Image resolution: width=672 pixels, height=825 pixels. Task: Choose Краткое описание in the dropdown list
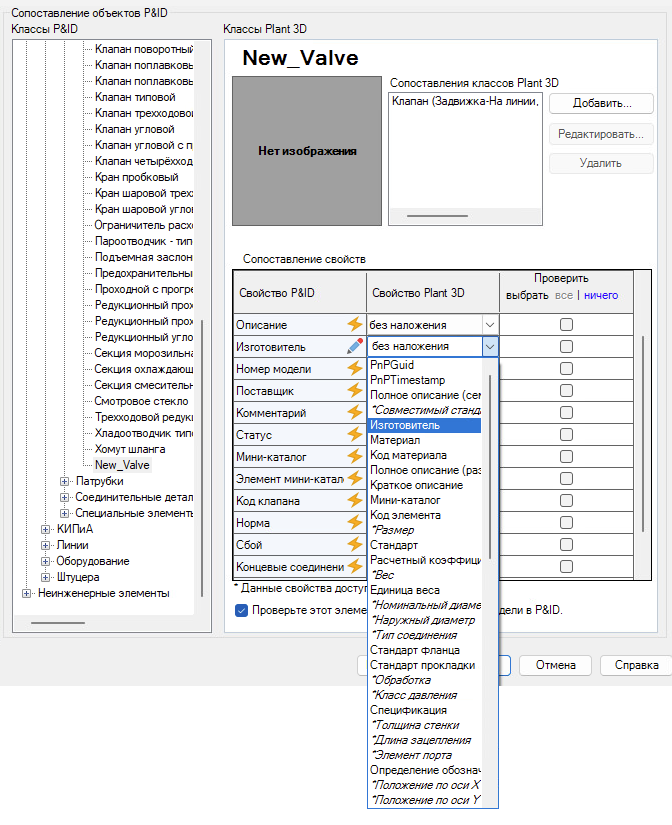point(424,485)
